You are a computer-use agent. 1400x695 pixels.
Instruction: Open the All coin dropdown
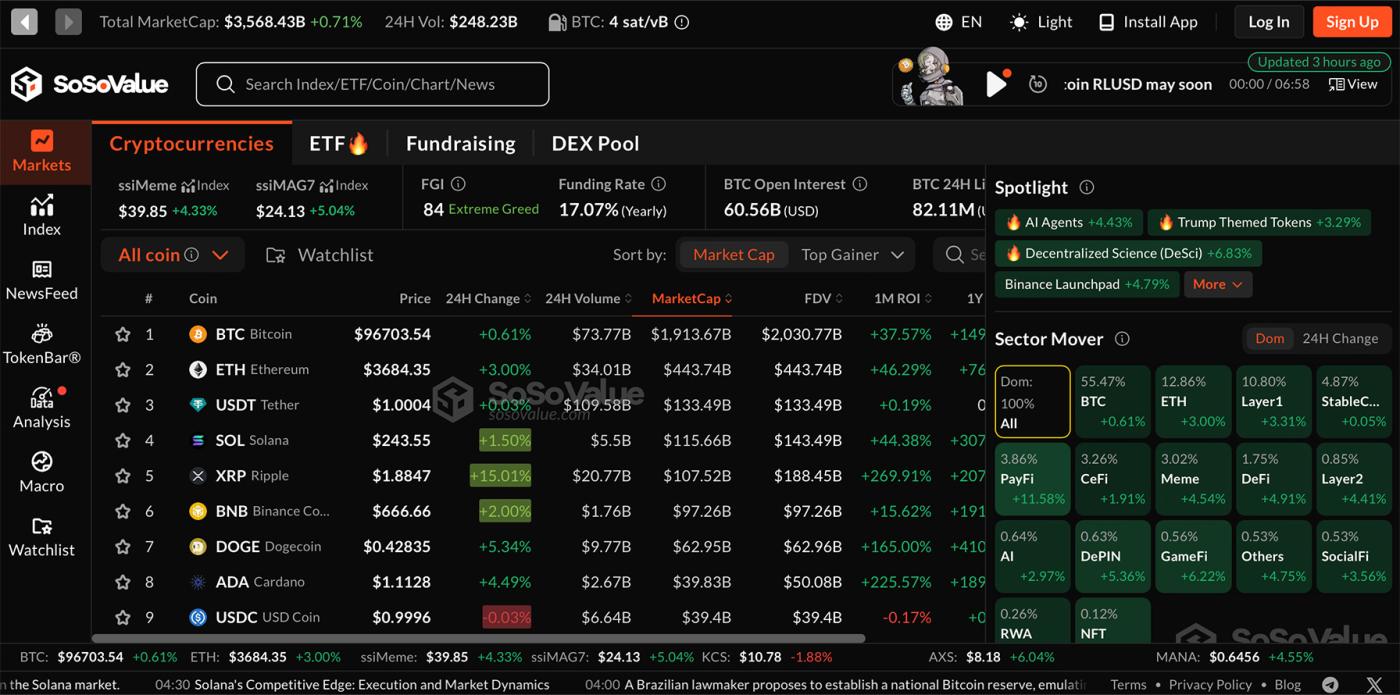[173, 255]
